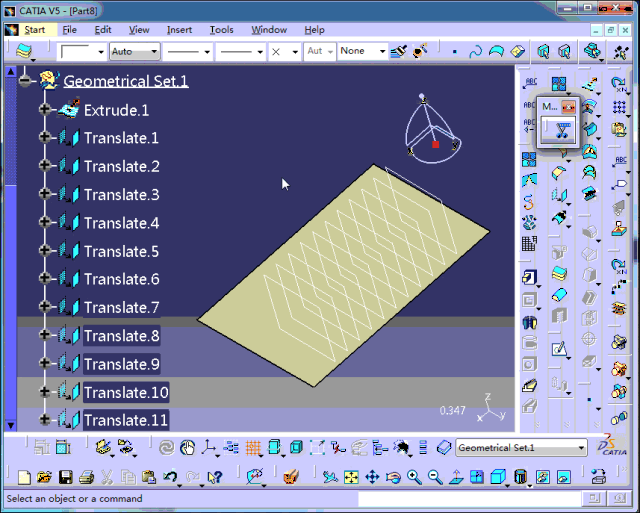Expand the Translate.5 tree node
640x513 pixels.
pyautogui.click(x=44, y=250)
